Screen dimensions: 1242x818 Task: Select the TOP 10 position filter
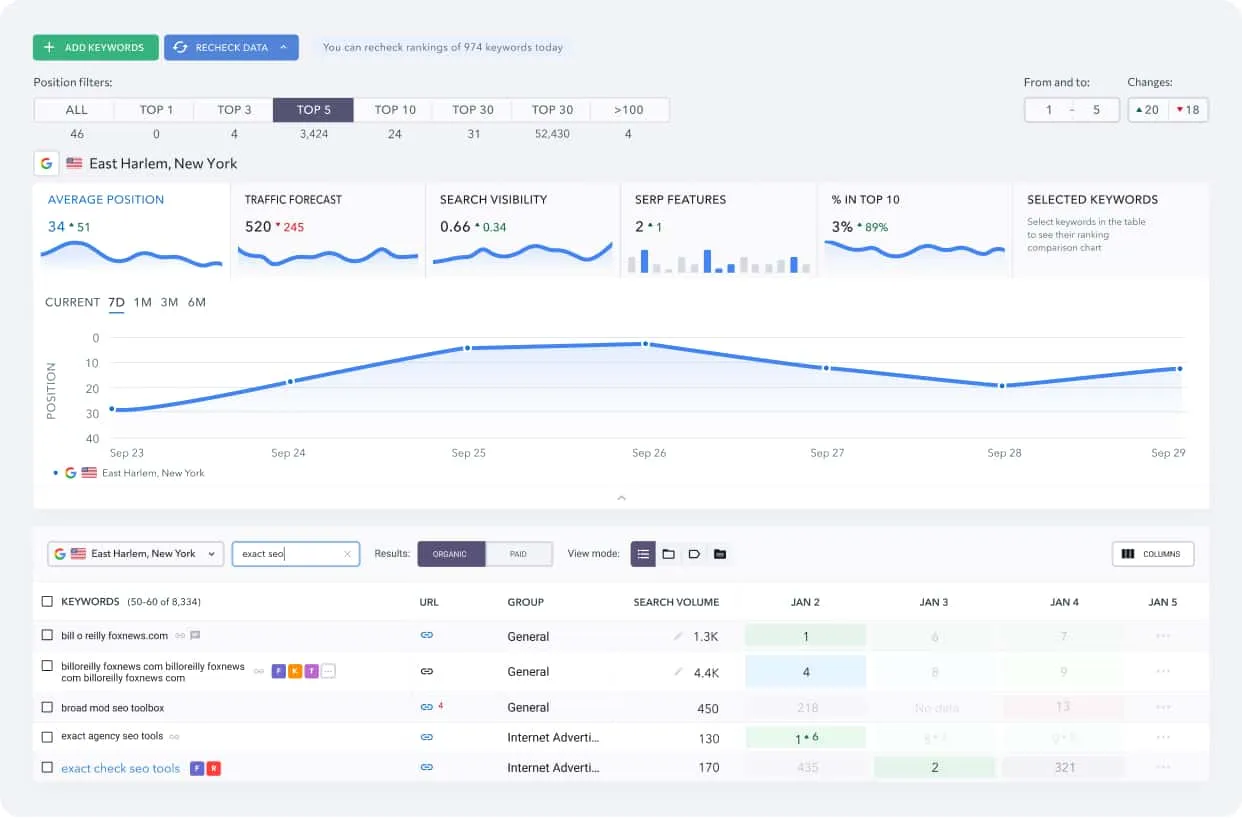click(x=395, y=110)
